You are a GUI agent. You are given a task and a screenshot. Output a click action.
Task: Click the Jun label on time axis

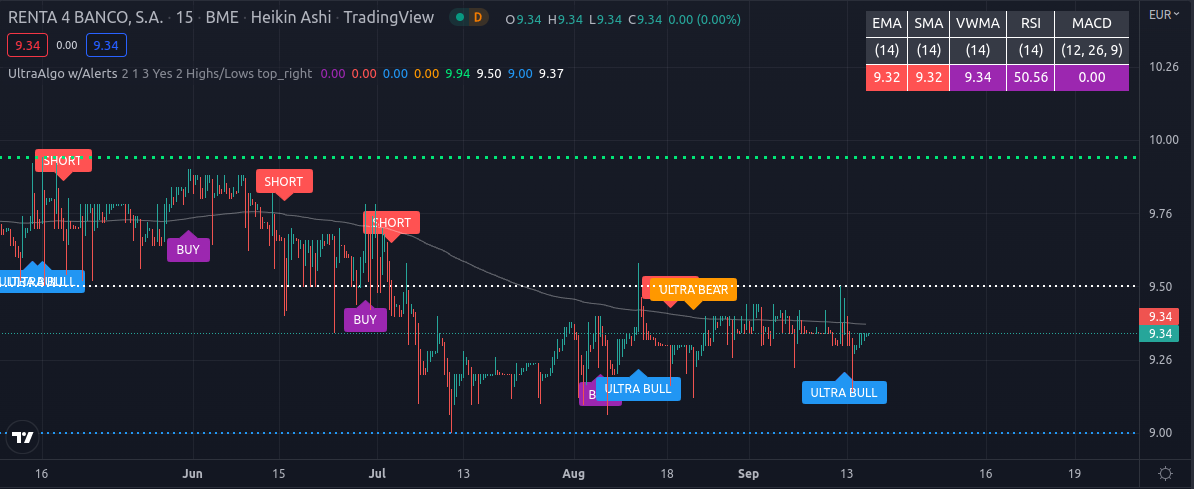(194, 473)
